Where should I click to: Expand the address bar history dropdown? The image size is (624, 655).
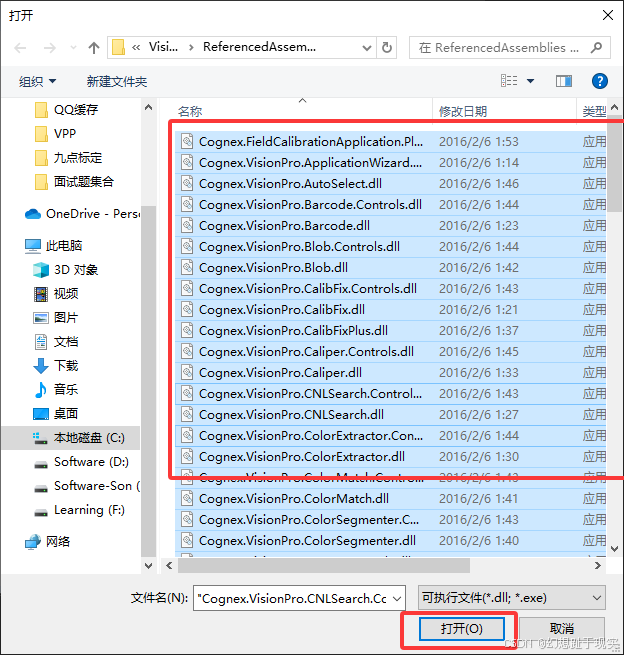pyautogui.click(x=367, y=48)
